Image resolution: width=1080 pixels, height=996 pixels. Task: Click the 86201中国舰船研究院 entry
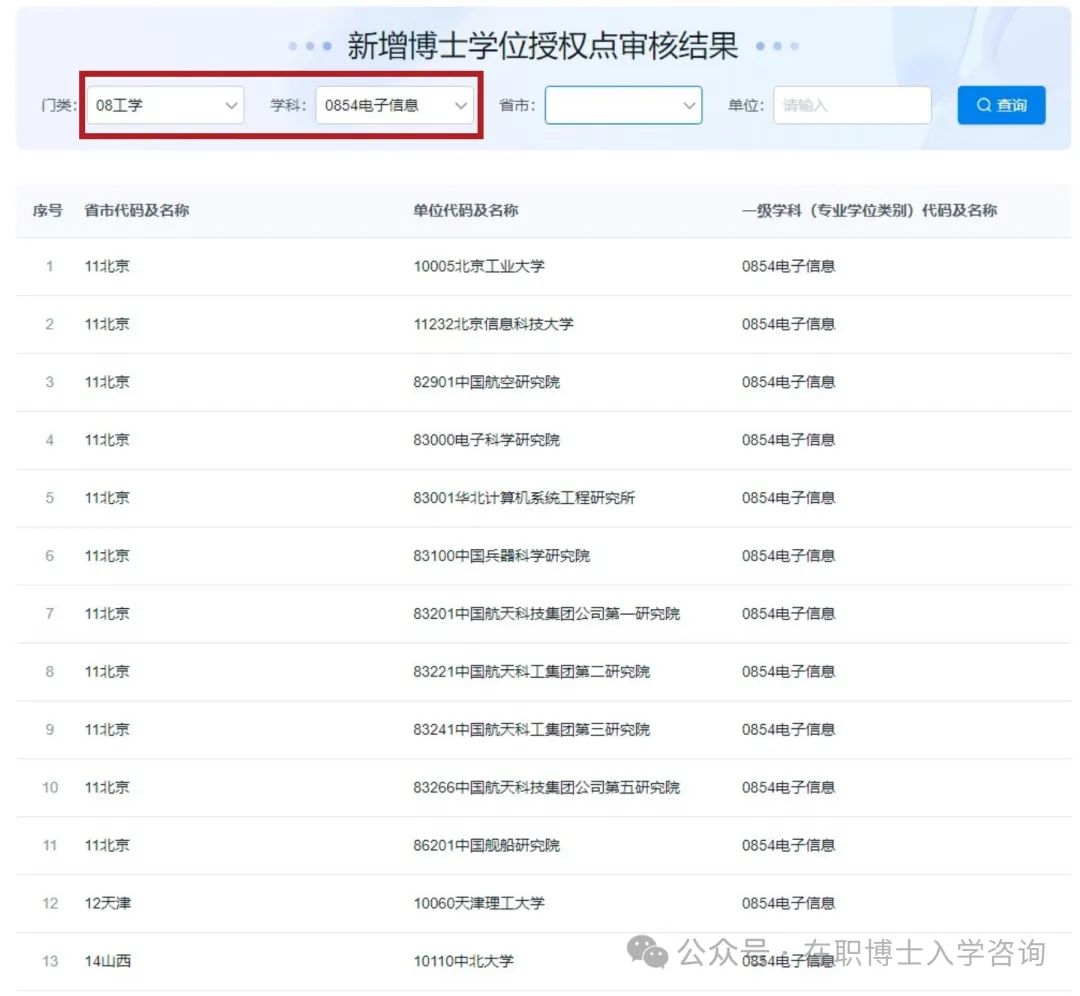[x=486, y=846]
